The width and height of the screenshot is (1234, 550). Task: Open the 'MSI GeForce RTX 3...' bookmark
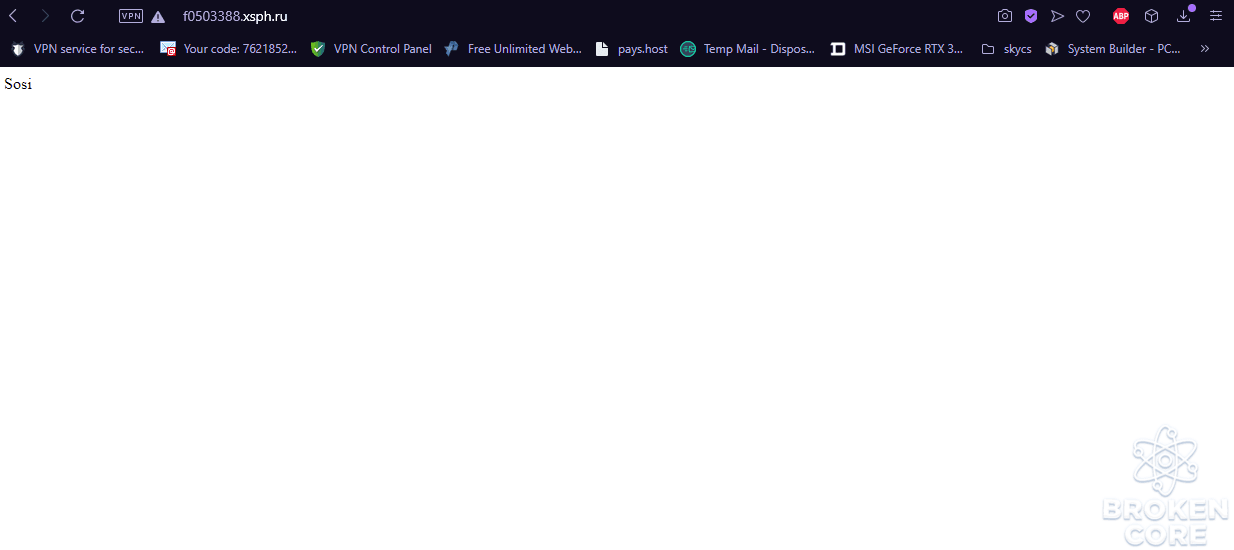coord(897,48)
